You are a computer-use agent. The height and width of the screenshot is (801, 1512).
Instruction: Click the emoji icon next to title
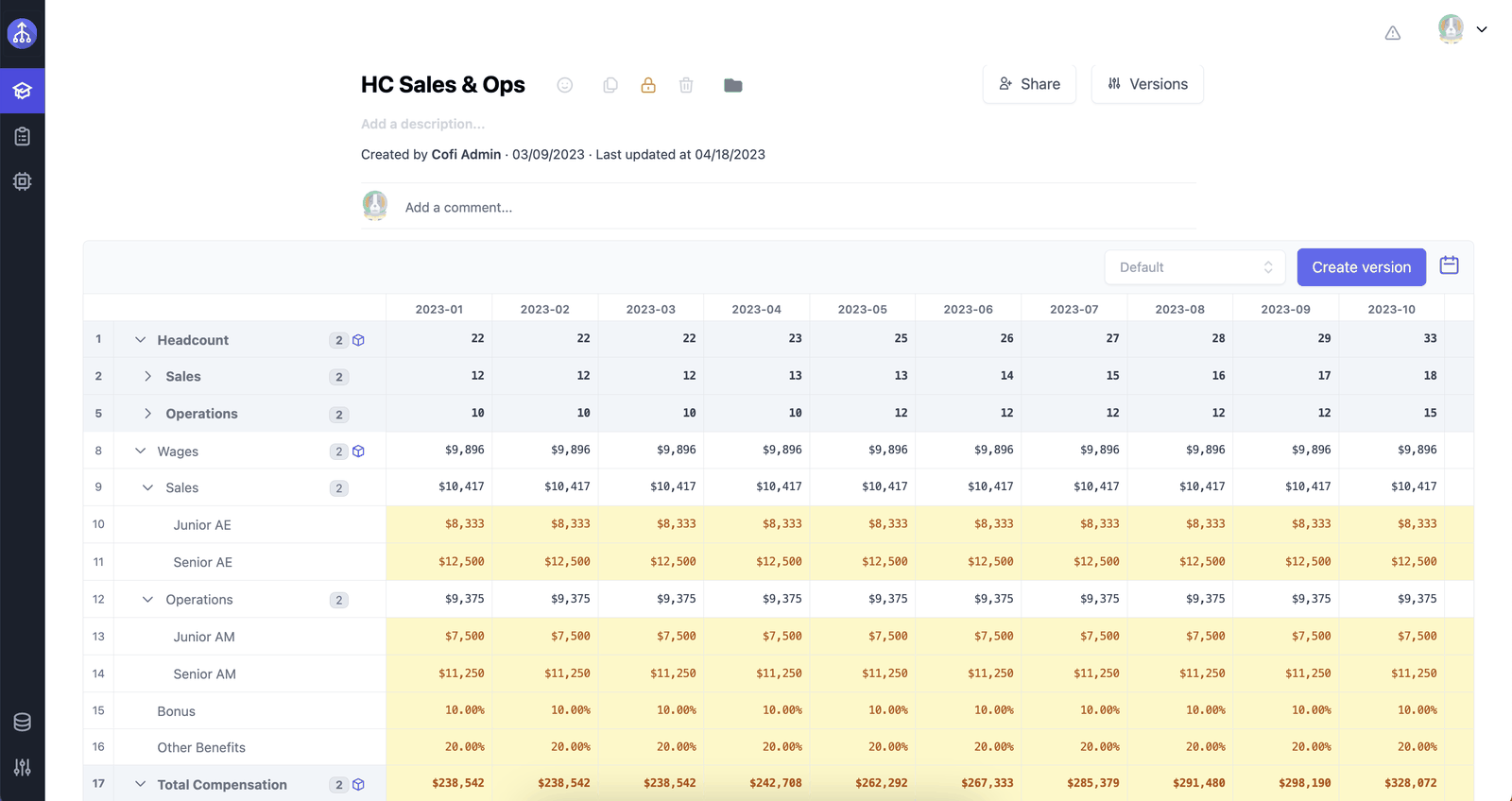pos(565,85)
